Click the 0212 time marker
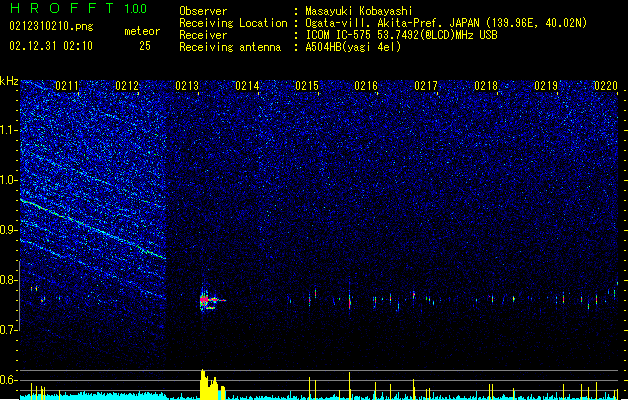 (127, 86)
